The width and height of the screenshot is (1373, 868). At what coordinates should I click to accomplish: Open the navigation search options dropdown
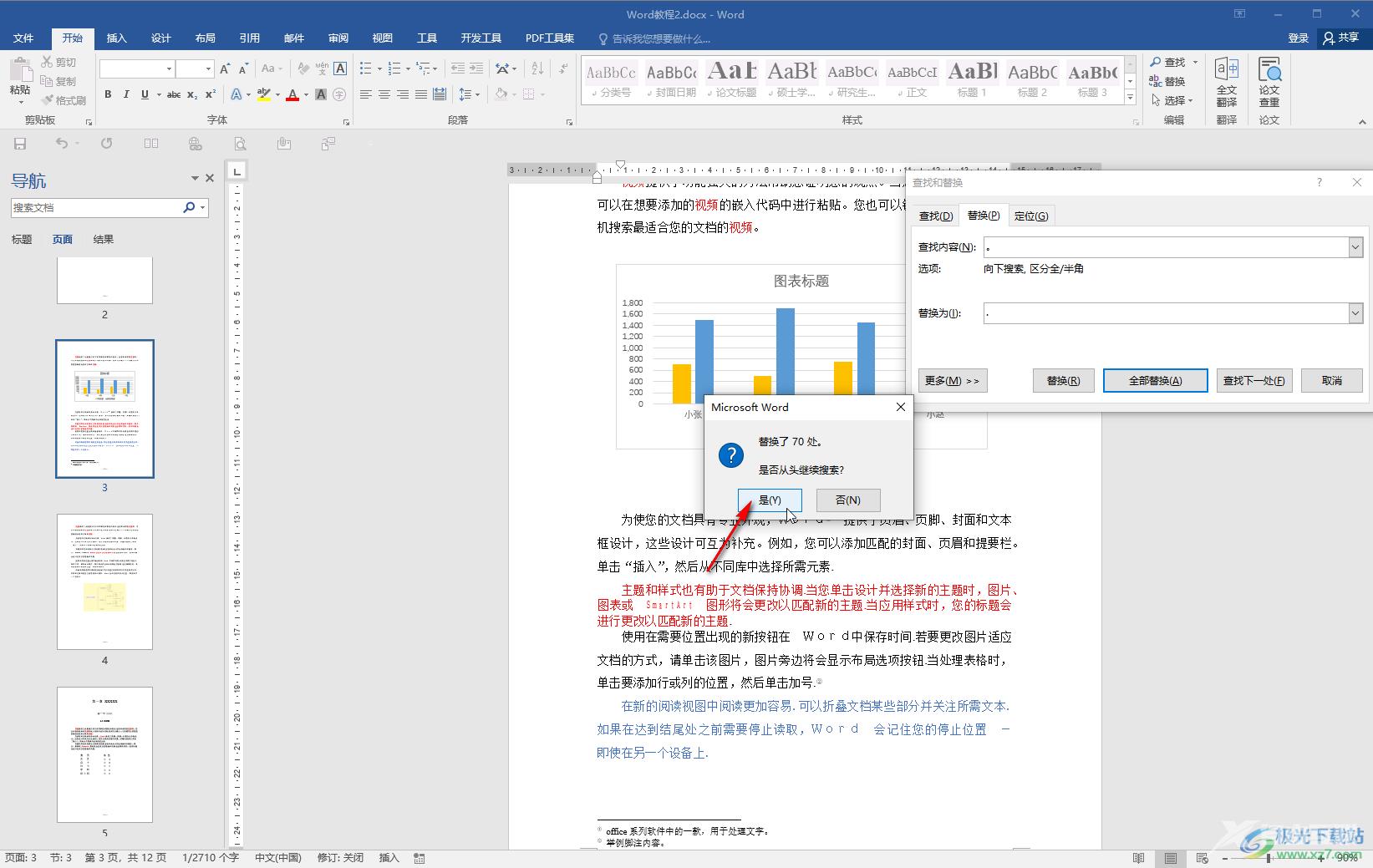point(203,207)
